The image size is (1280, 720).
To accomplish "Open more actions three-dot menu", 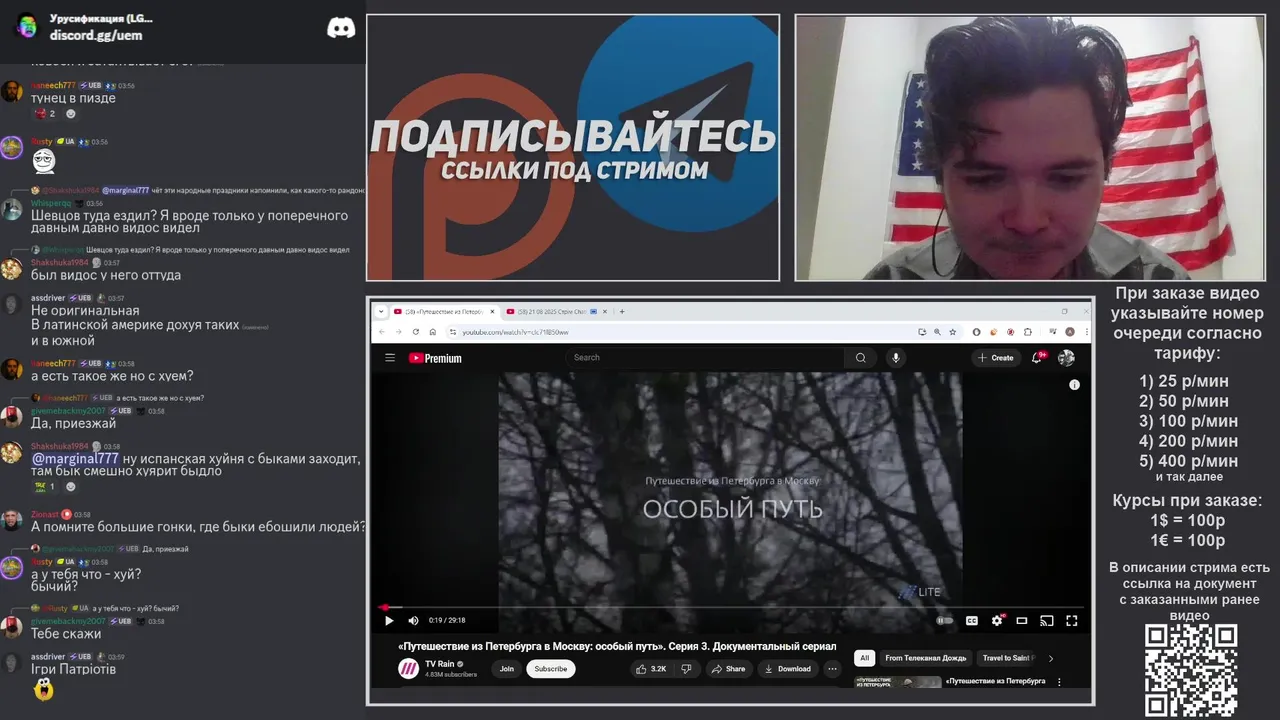I will (x=832, y=669).
